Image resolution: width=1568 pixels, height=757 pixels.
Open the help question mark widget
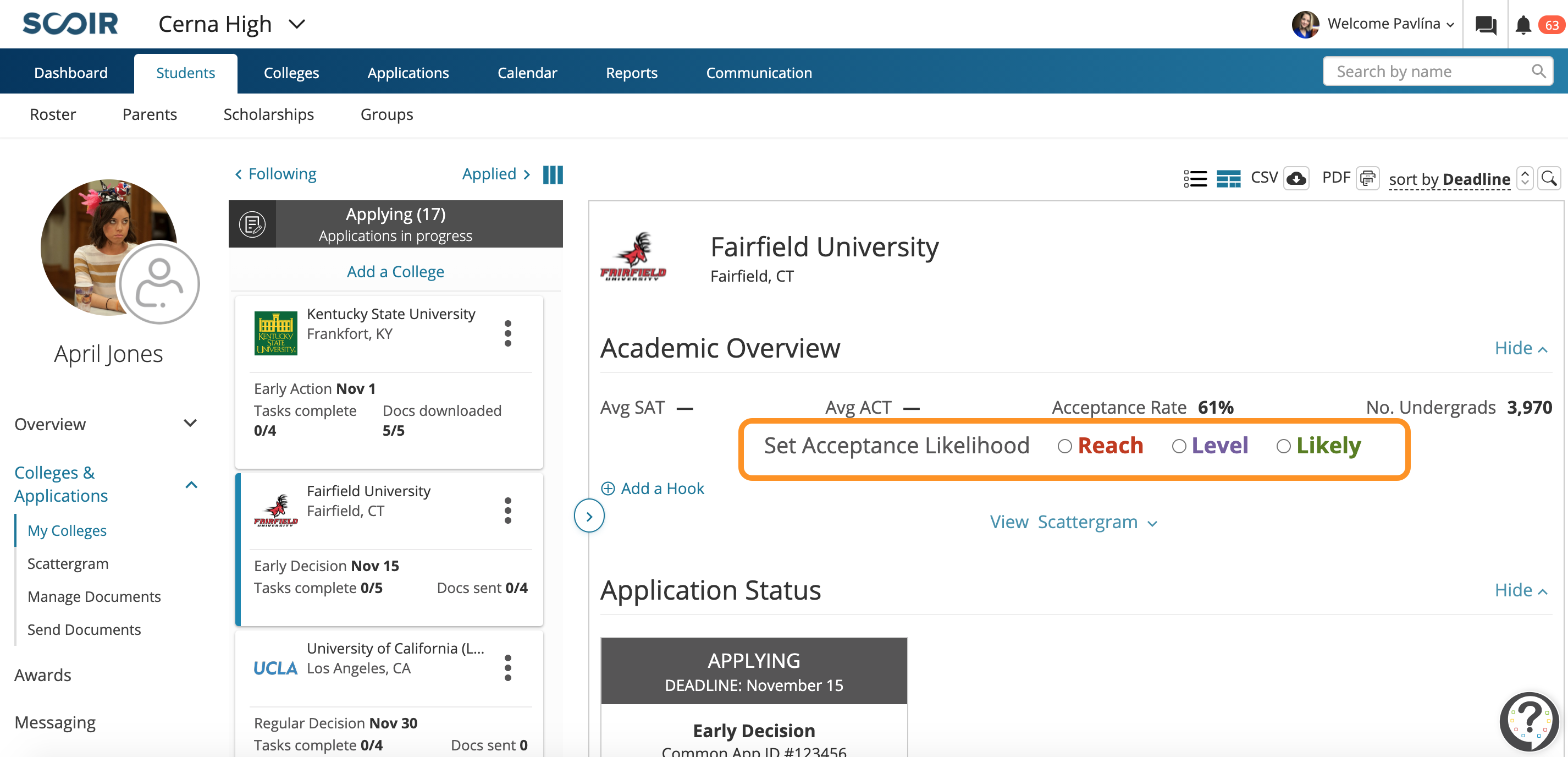coord(1528,721)
